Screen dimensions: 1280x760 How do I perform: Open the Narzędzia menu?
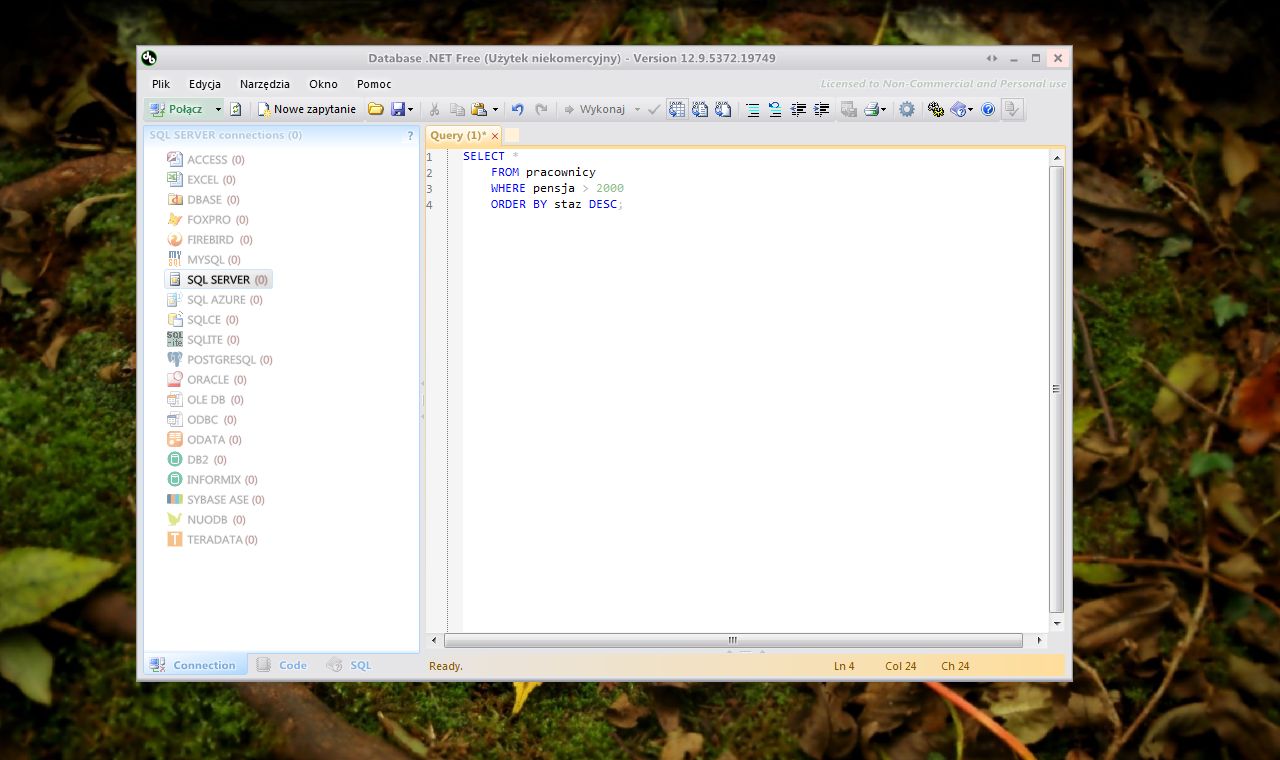point(265,84)
